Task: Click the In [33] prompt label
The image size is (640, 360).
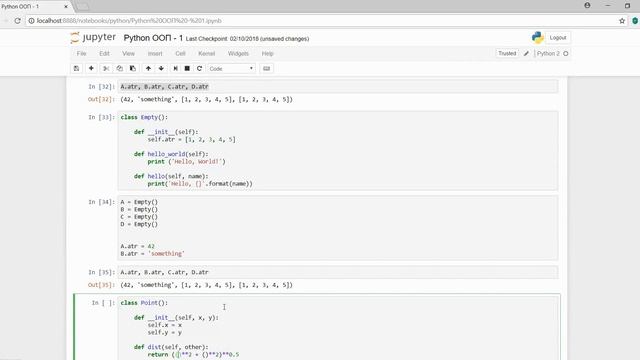Action: pyautogui.click(x=102, y=117)
